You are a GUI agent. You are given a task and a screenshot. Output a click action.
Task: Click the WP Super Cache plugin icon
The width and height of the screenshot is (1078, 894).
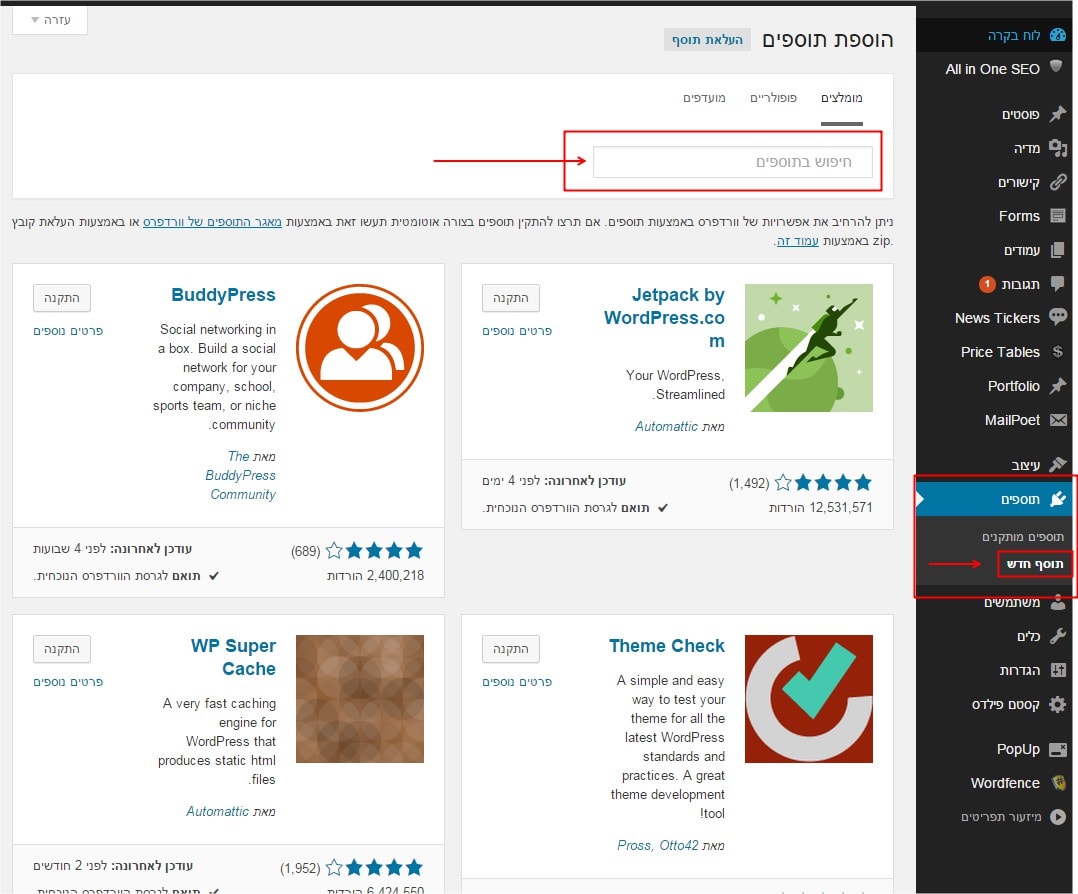360,699
